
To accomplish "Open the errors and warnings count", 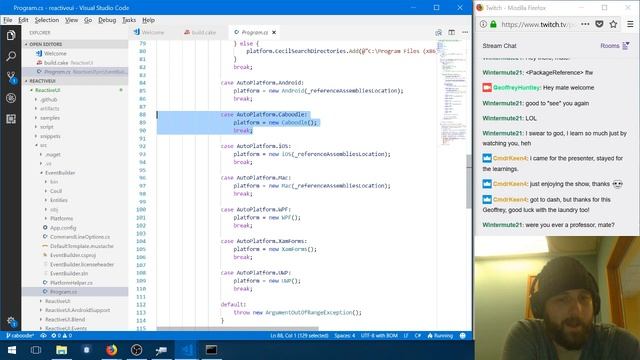I will point(62,336).
